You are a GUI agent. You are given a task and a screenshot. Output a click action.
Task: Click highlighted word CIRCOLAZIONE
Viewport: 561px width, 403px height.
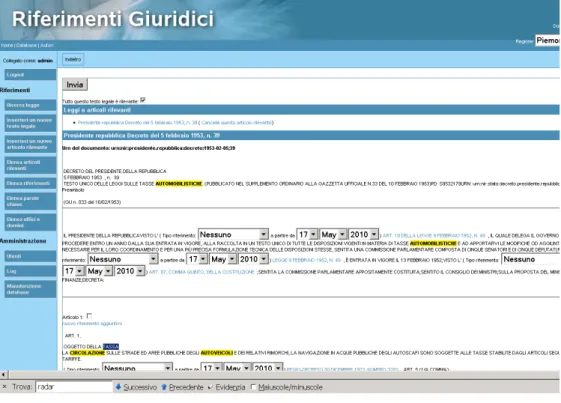pyautogui.click(x=87, y=353)
